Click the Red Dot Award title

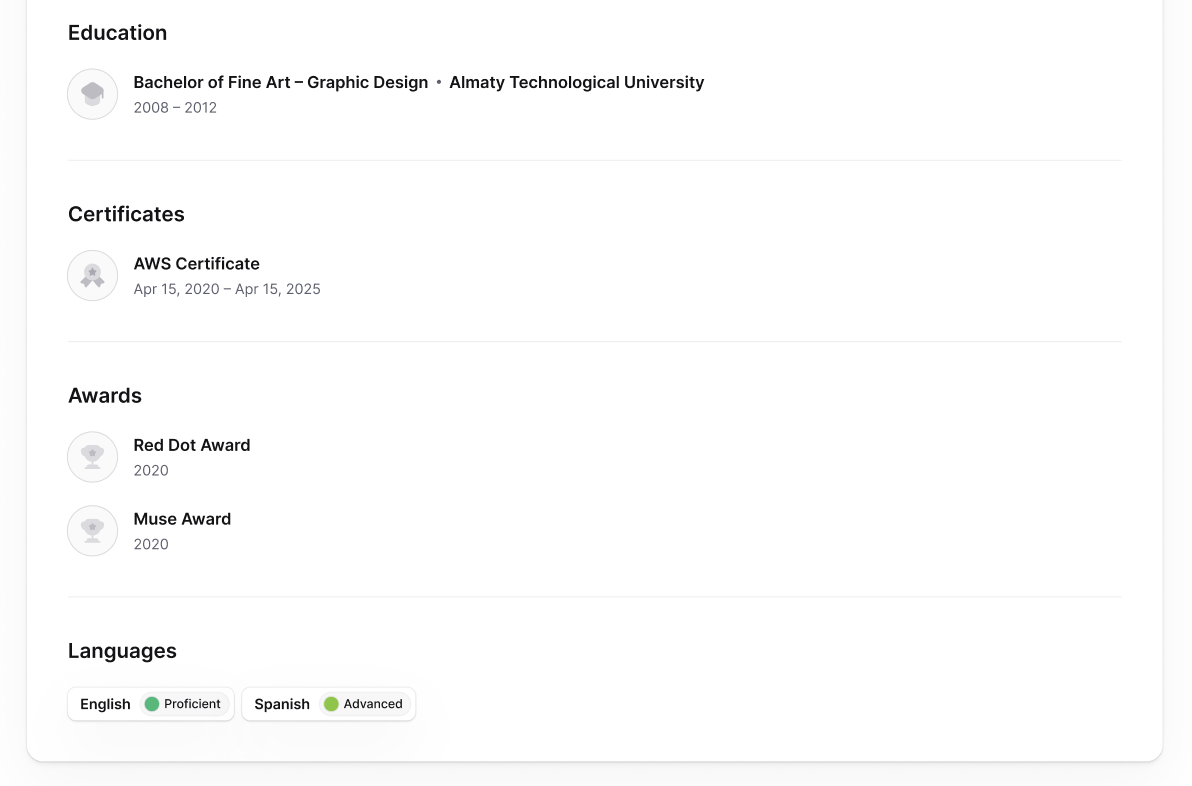192,445
